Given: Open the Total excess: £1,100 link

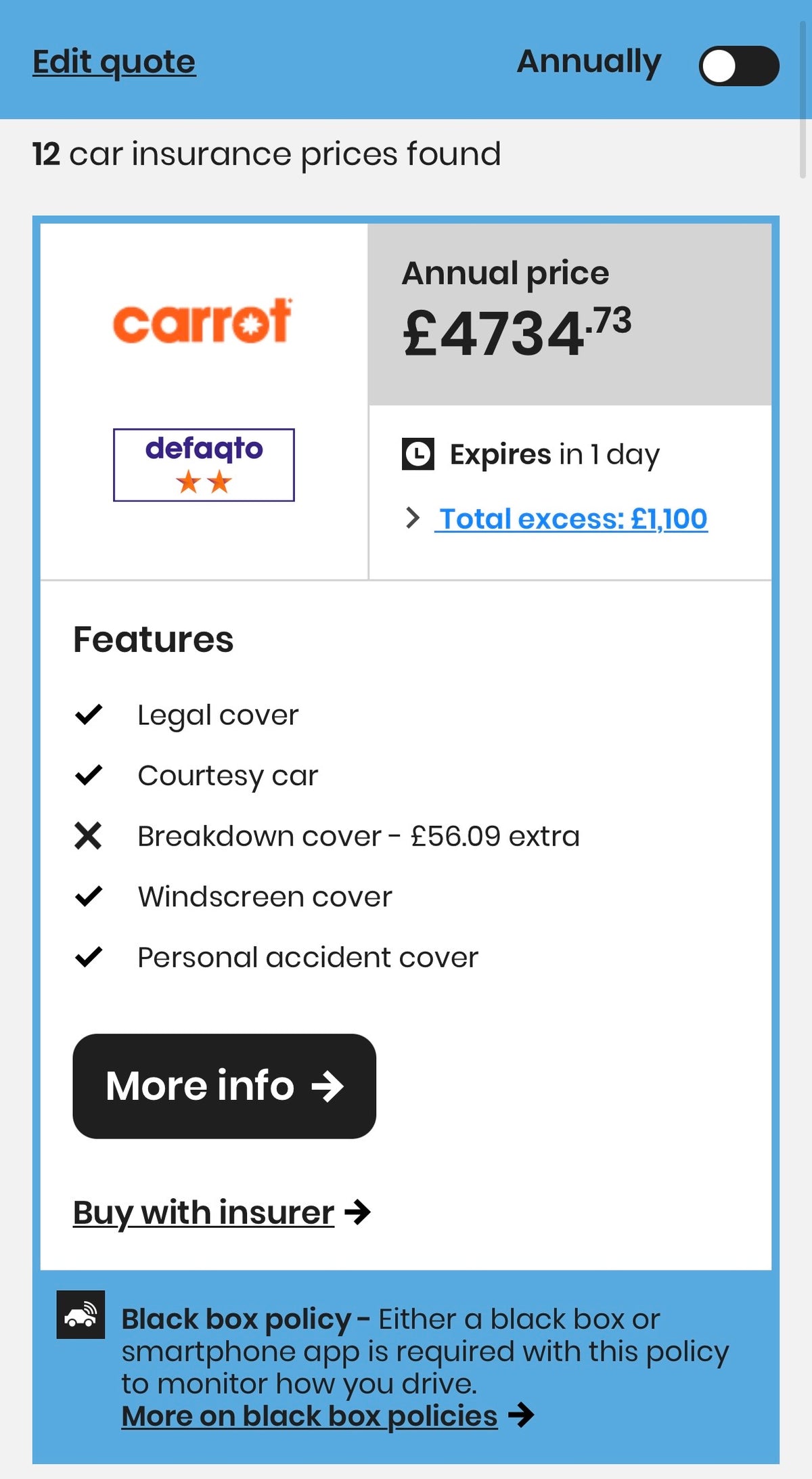Looking at the screenshot, I should coord(572,519).
